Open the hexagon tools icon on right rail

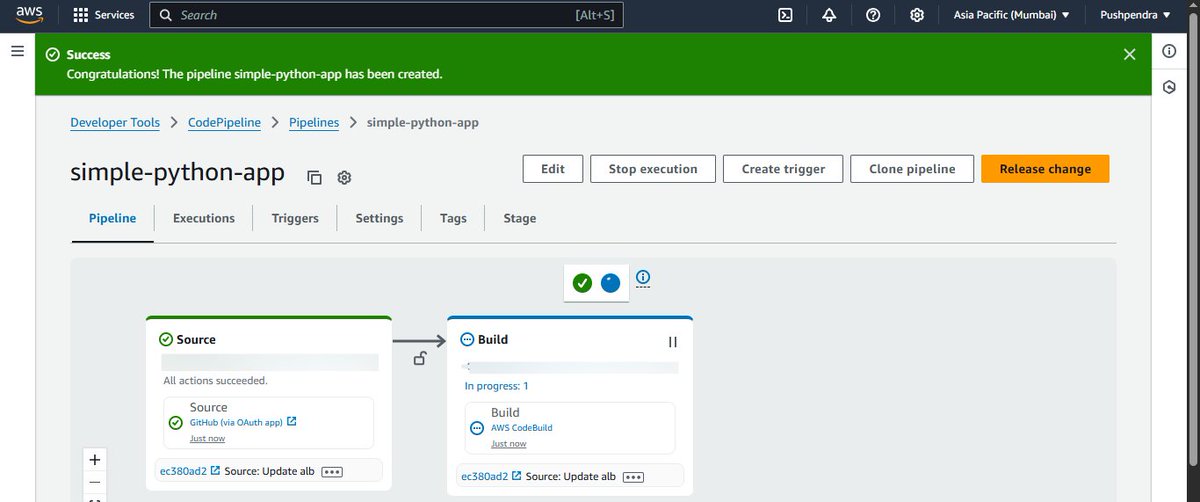click(x=1170, y=88)
